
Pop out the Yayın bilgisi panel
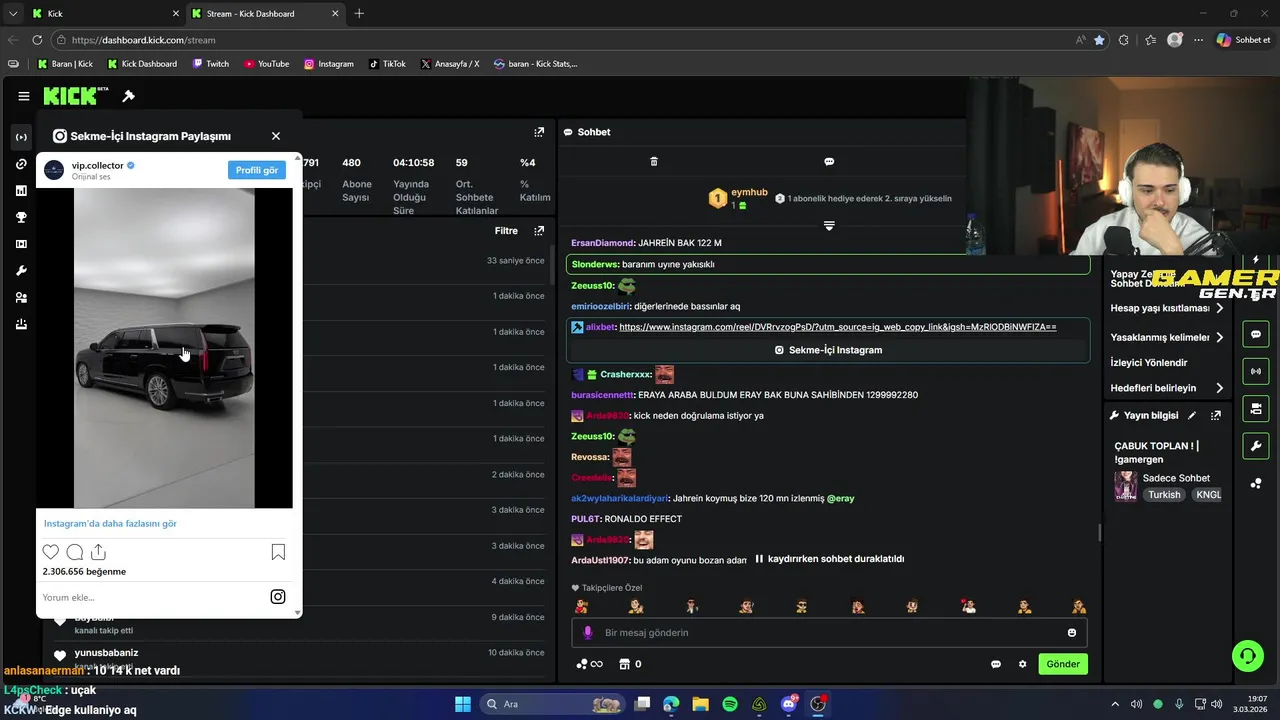click(1216, 415)
